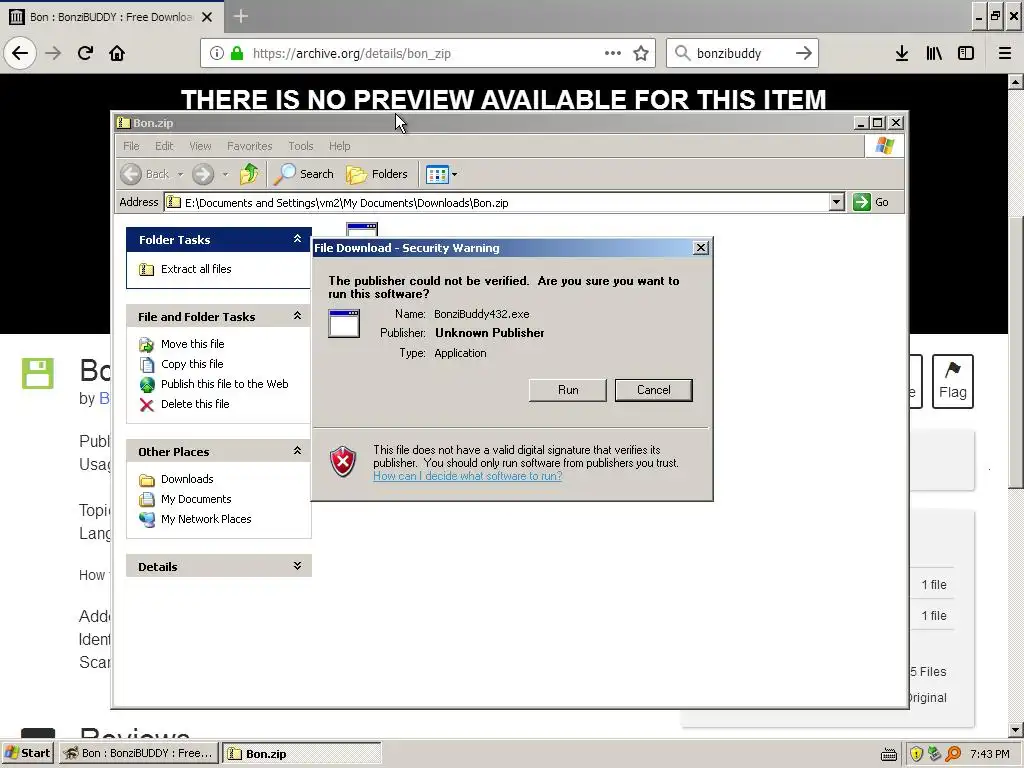The width and height of the screenshot is (1024, 768).
Task: Open View menu in Bon.zip window
Action: (x=200, y=146)
